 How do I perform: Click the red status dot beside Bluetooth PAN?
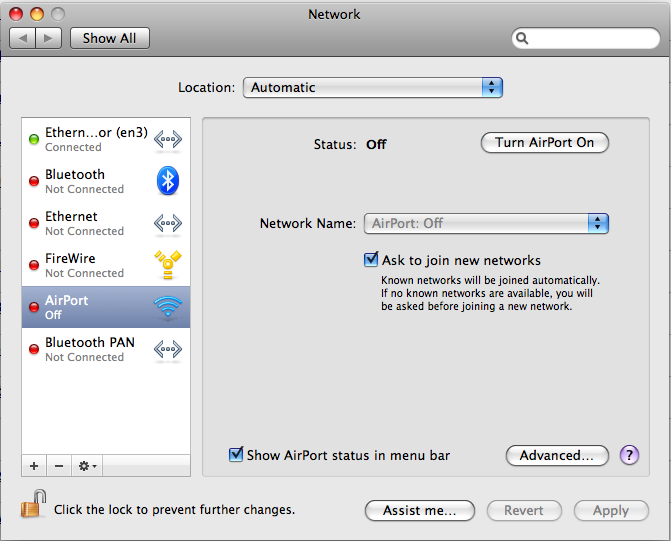click(34, 349)
